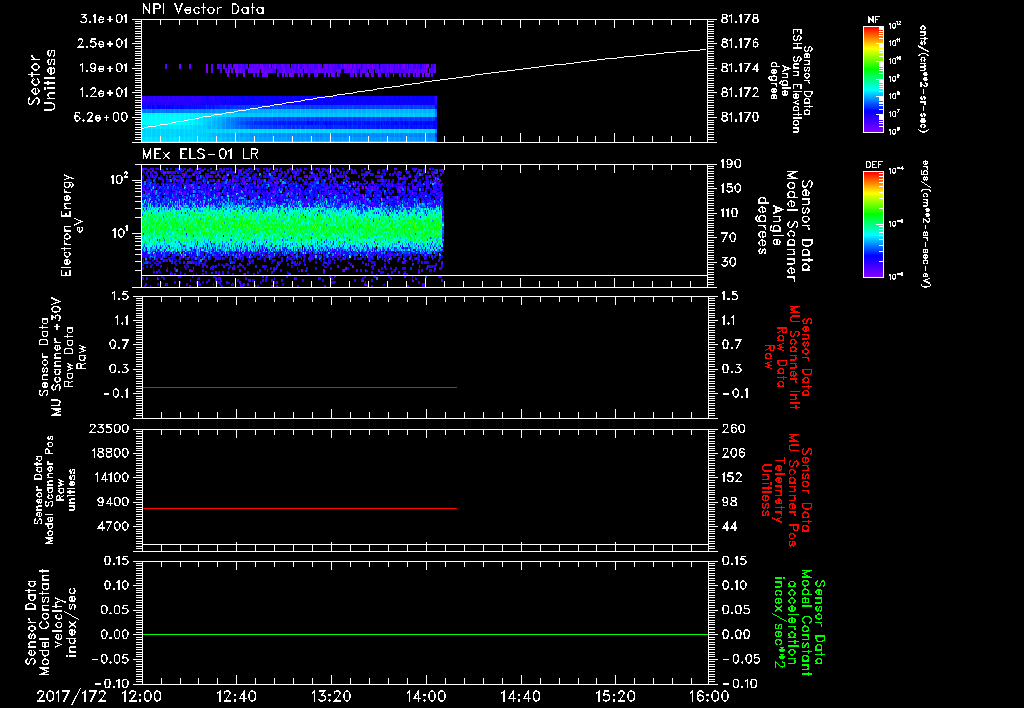Viewport: 1024px width, 708px height.
Task: Select the "NPI Vector Data" panel title
Action: click(x=203, y=9)
